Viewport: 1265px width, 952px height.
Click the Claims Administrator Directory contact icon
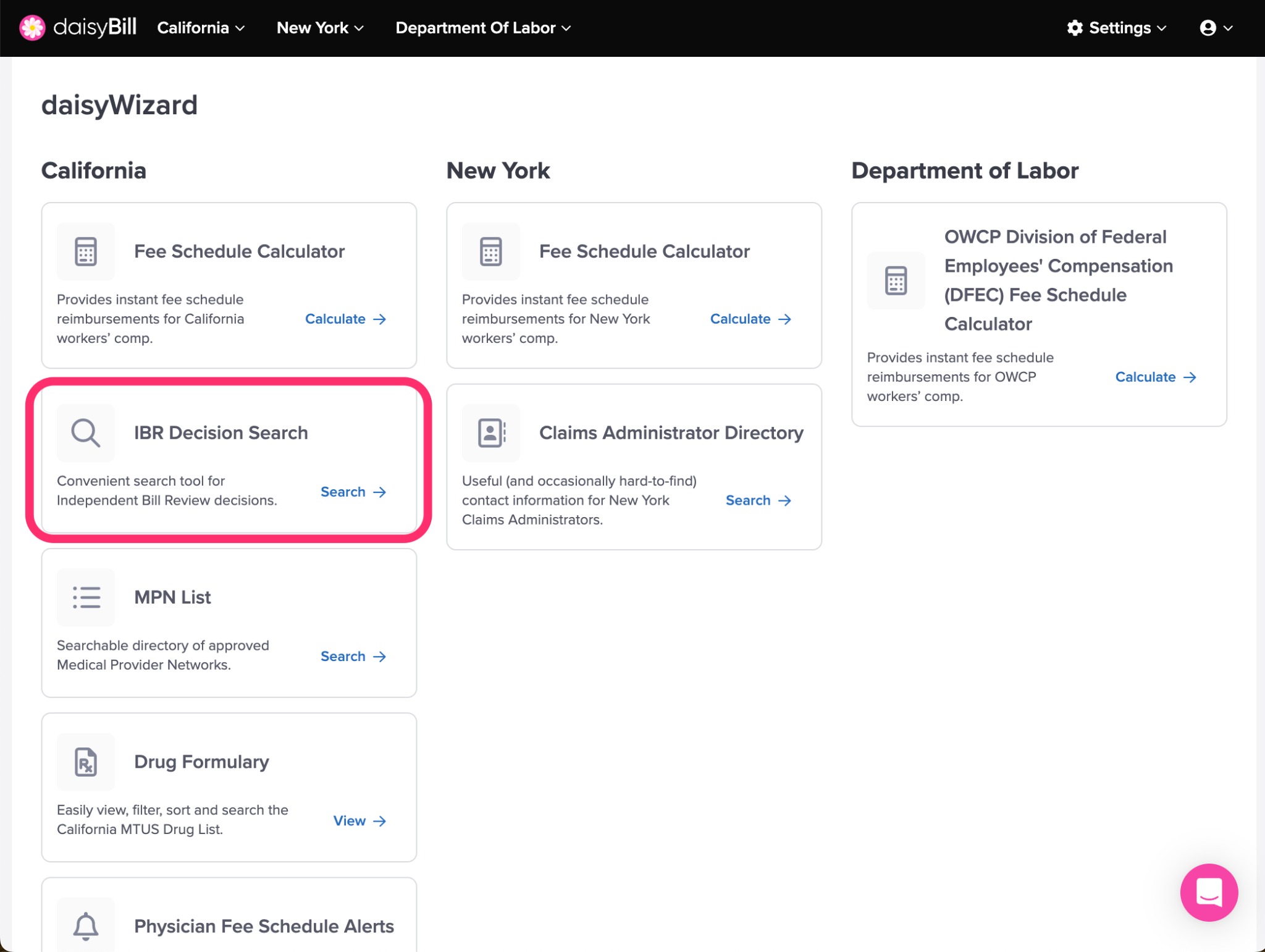click(x=491, y=433)
